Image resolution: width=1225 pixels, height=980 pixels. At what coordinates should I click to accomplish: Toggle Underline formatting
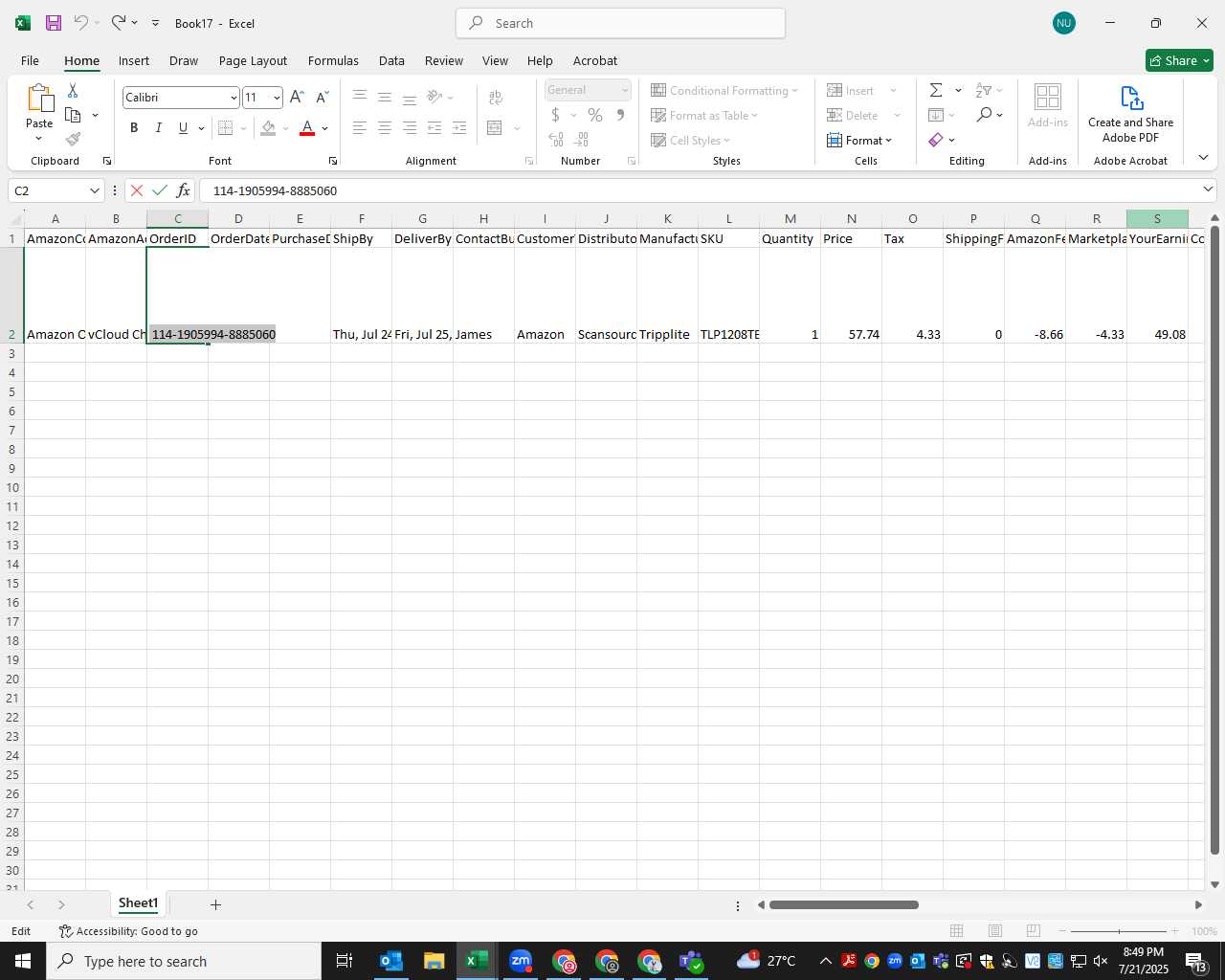[x=183, y=128]
